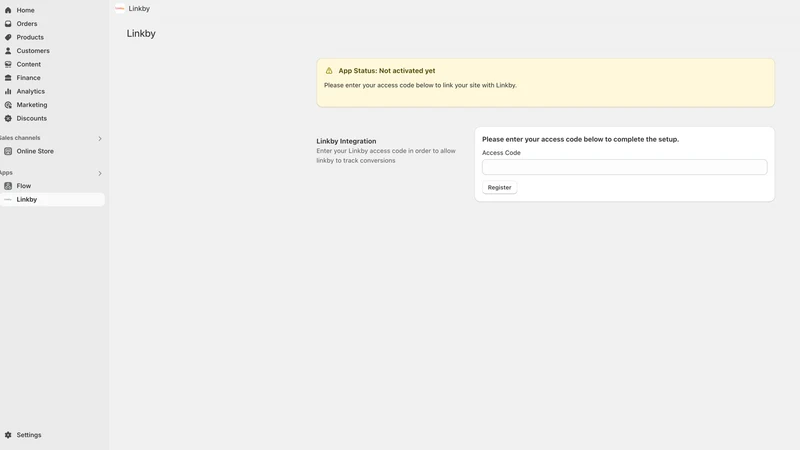Click the Analytics bar chart icon
The height and width of the screenshot is (450, 800).
[8, 91]
